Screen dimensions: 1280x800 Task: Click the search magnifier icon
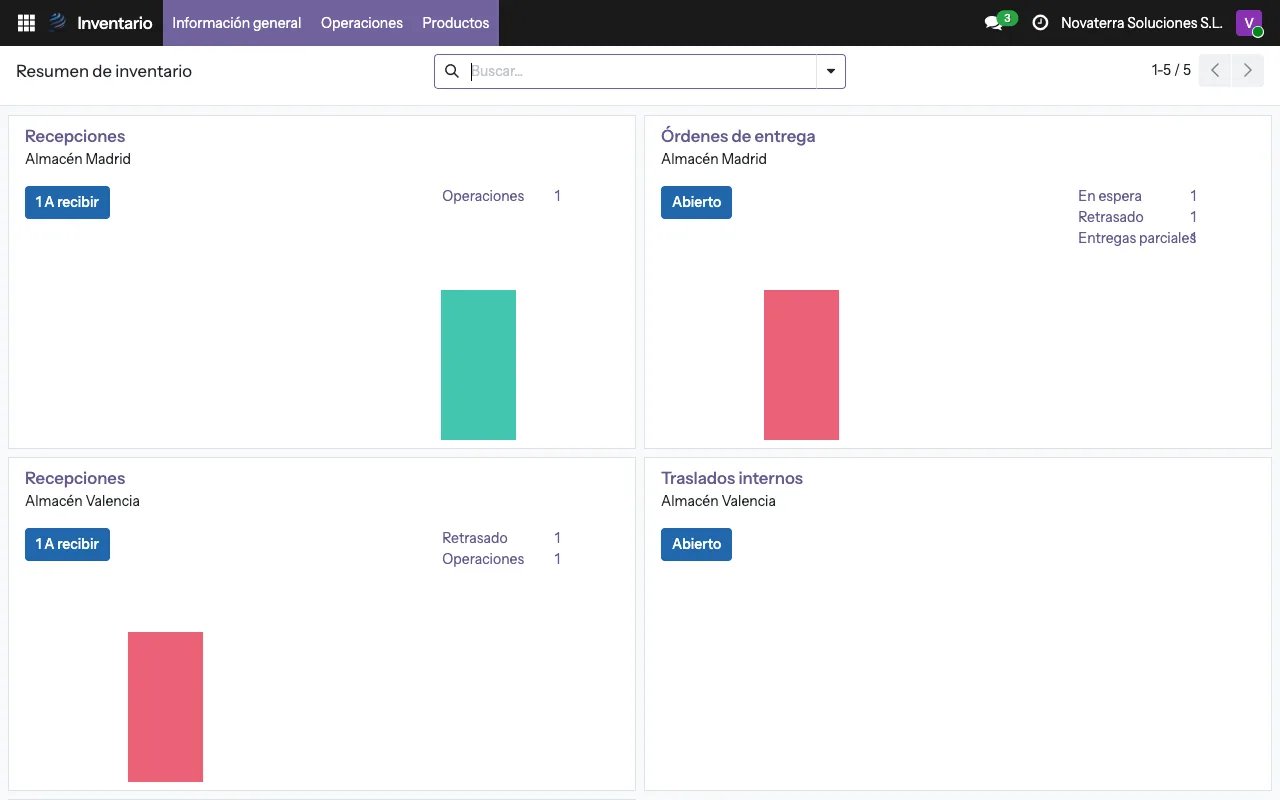pos(451,71)
